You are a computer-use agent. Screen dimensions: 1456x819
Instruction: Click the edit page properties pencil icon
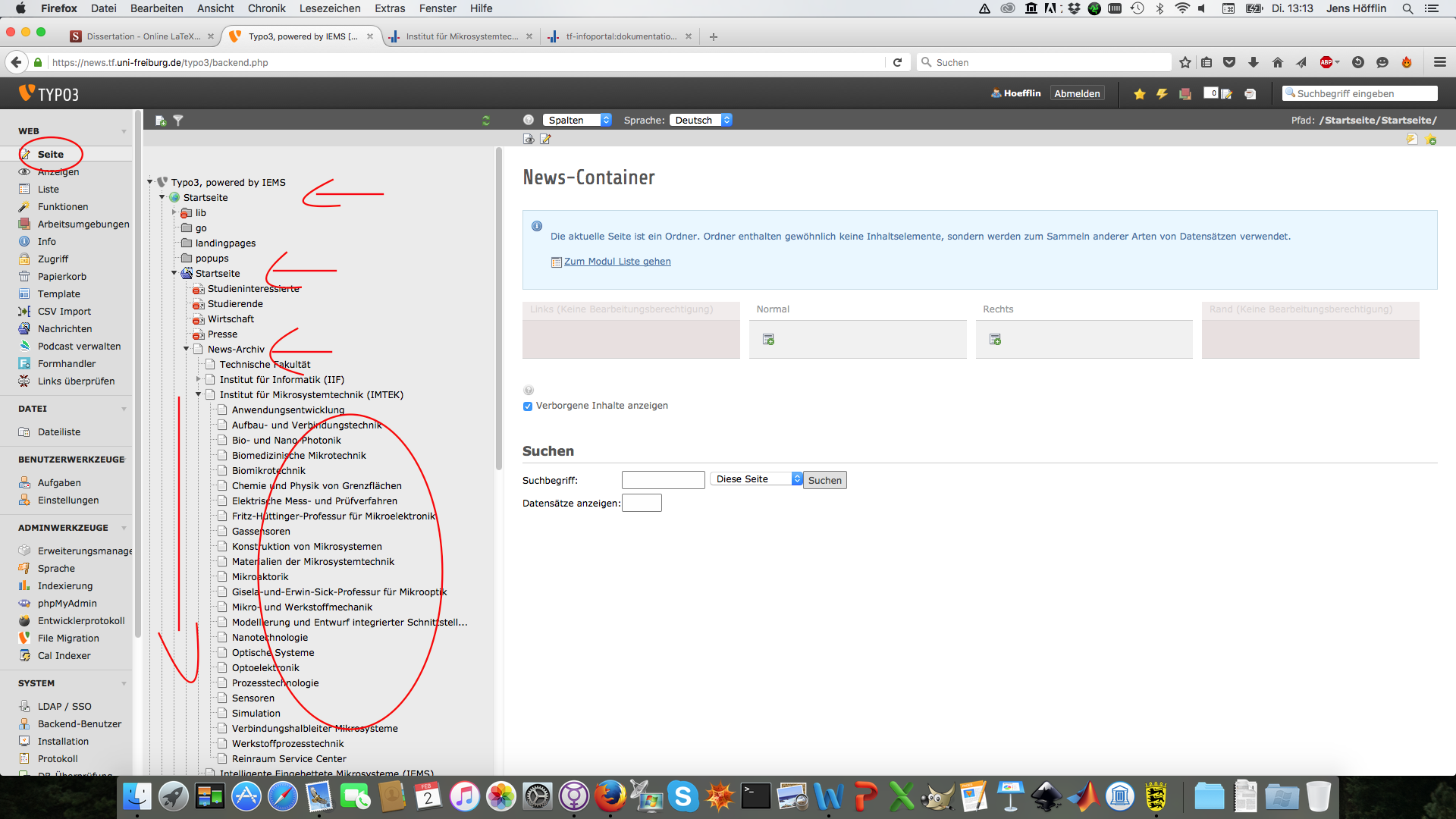pyautogui.click(x=545, y=140)
